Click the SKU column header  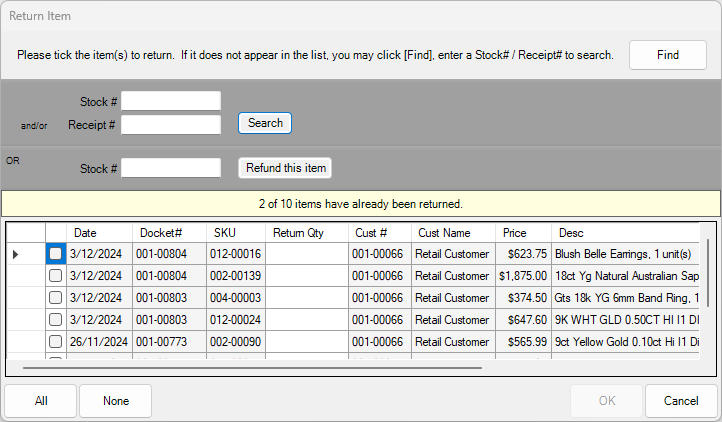(x=236, y=233)
